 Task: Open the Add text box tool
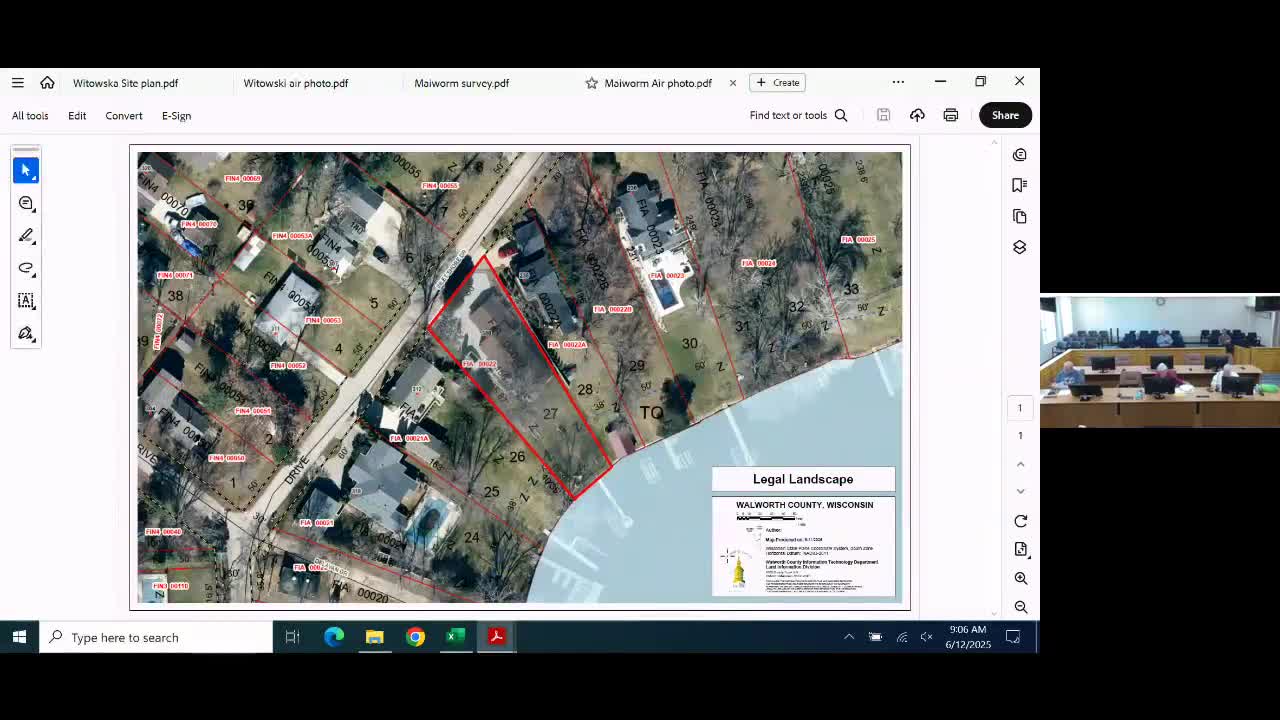(x=26, y=301)
